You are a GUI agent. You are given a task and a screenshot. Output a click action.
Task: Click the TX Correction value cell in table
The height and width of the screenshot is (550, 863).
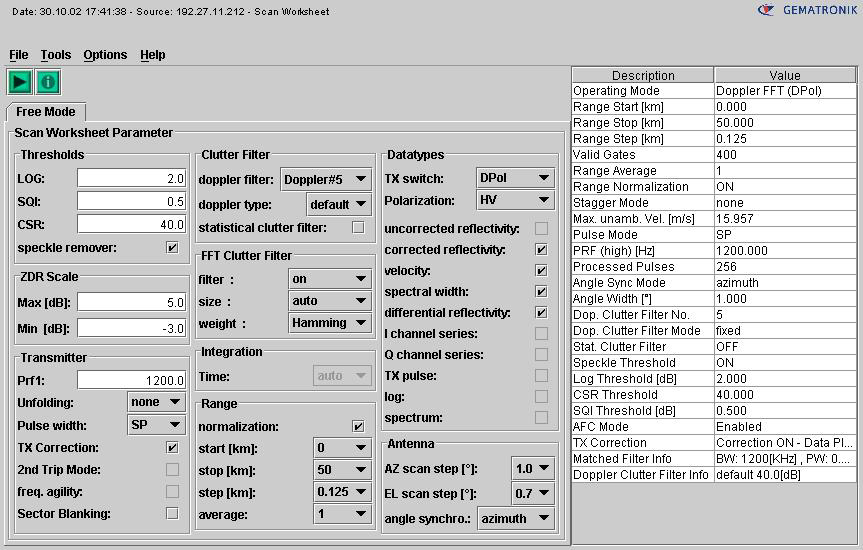coord(785,443)
